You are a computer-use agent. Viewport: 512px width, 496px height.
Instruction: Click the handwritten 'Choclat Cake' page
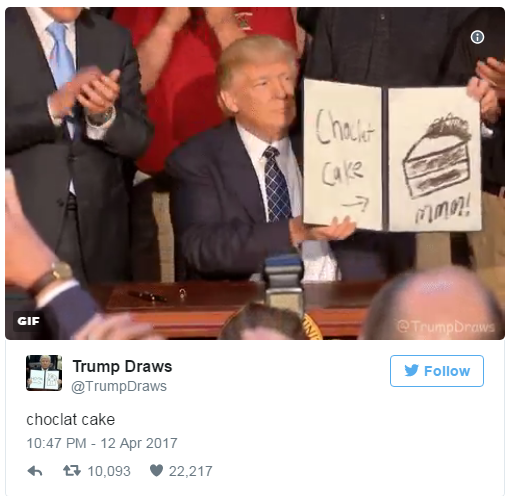pos(343,153)
